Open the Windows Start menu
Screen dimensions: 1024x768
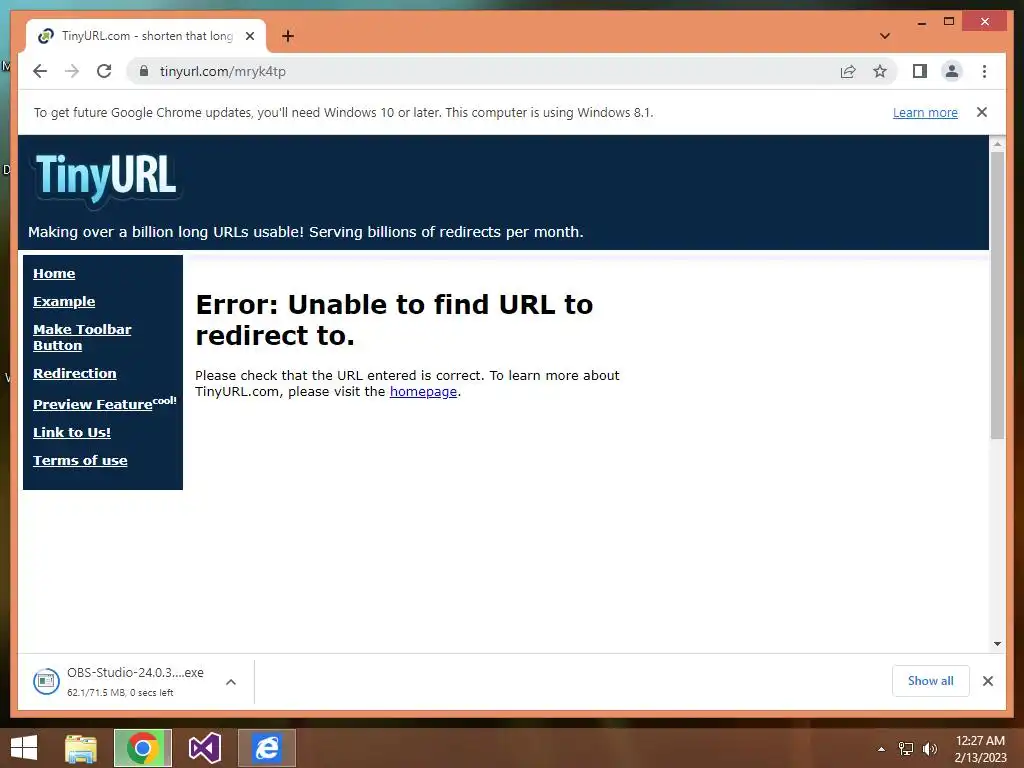24,748
